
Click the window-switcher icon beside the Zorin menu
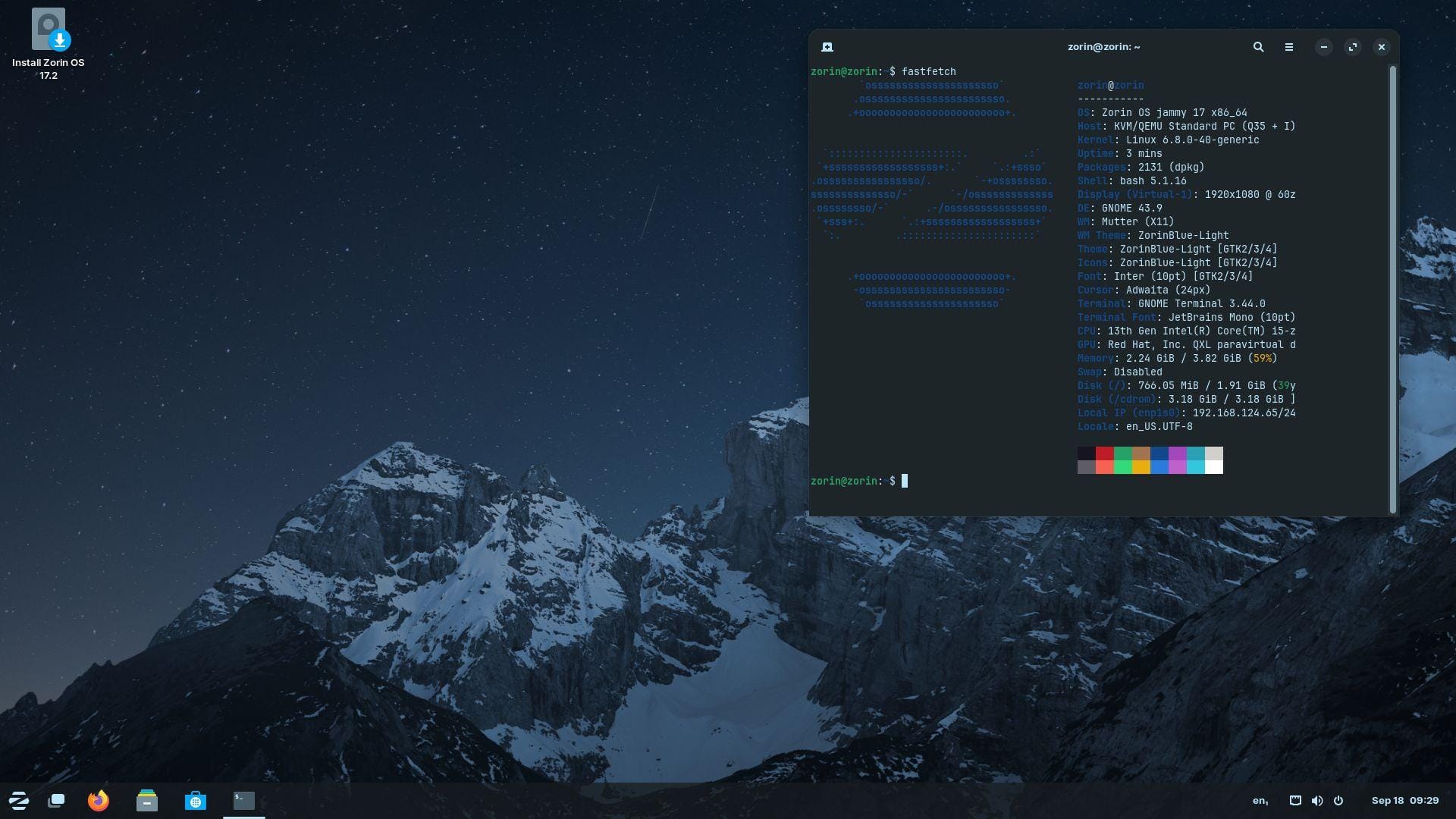point(58,800)
